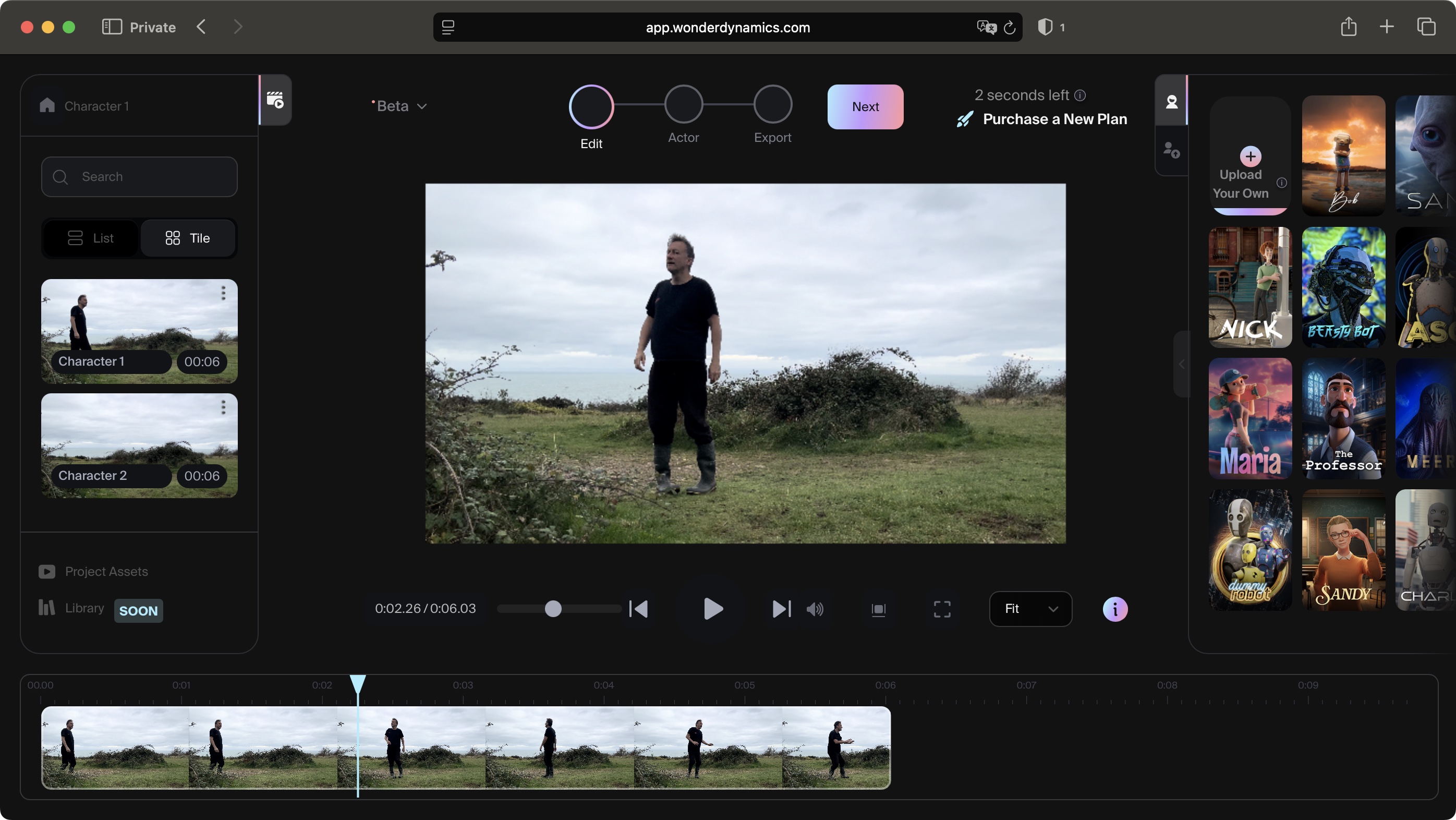Open the clapperboard video panel icon
Screen dimensions: 1456x820
coord(275,100)
